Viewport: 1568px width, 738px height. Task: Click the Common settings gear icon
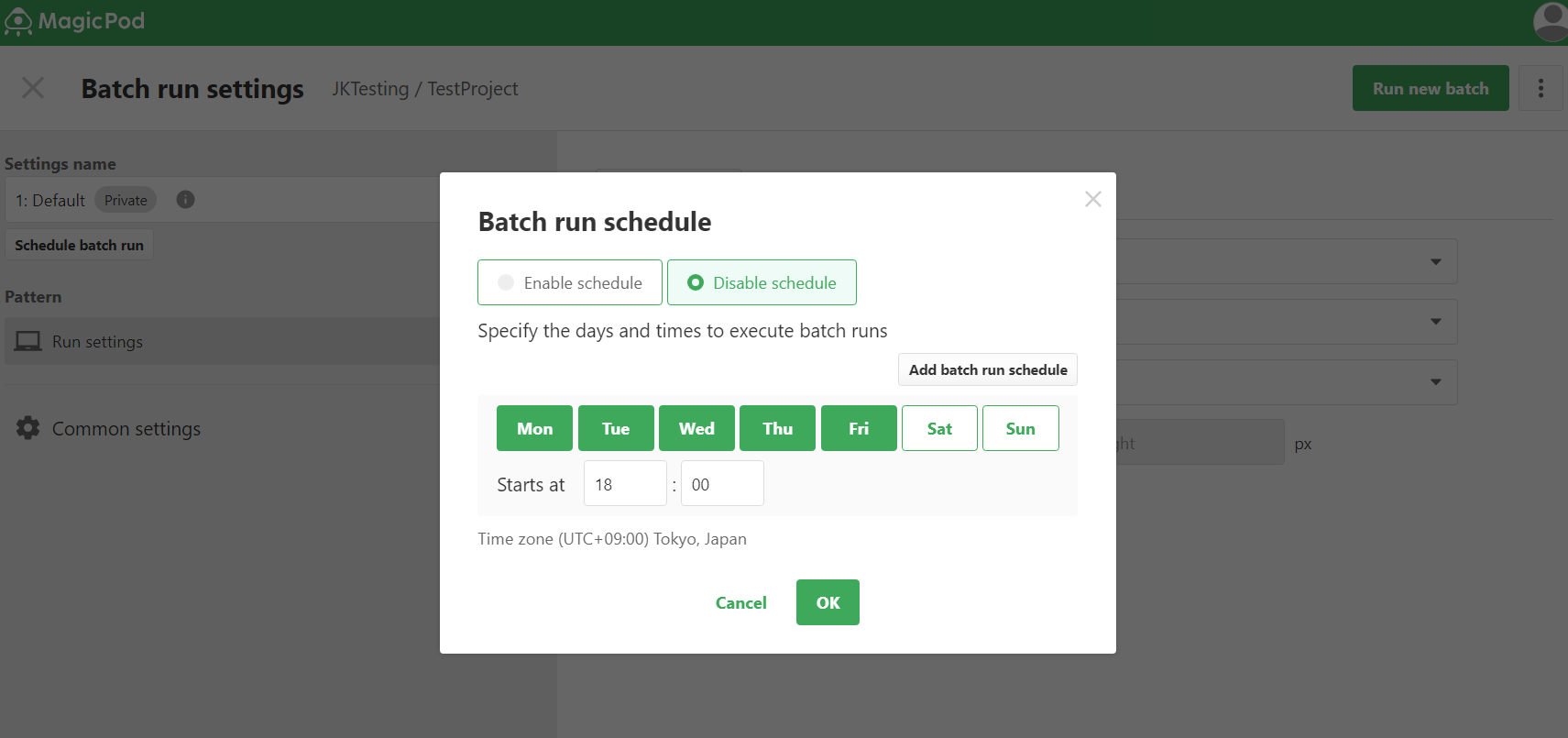[28, 428]
